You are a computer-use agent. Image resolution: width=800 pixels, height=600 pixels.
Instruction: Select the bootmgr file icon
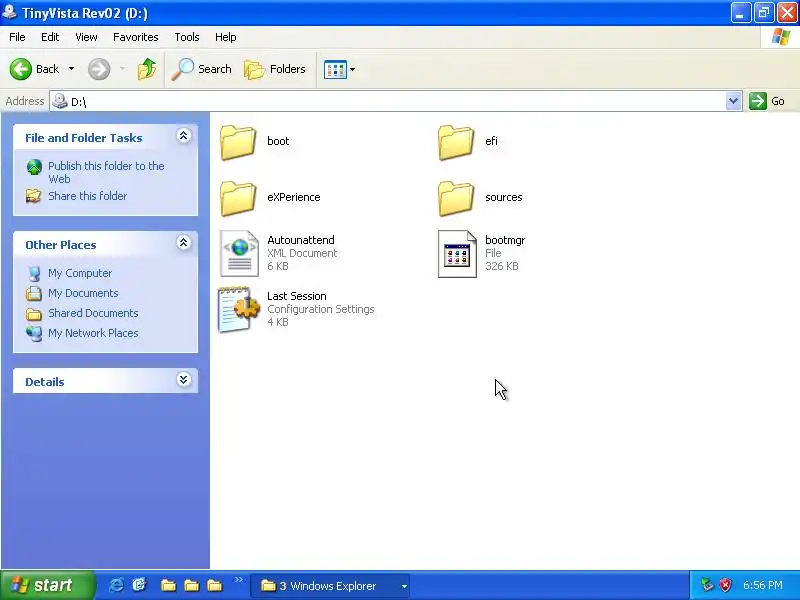point(457,254)
